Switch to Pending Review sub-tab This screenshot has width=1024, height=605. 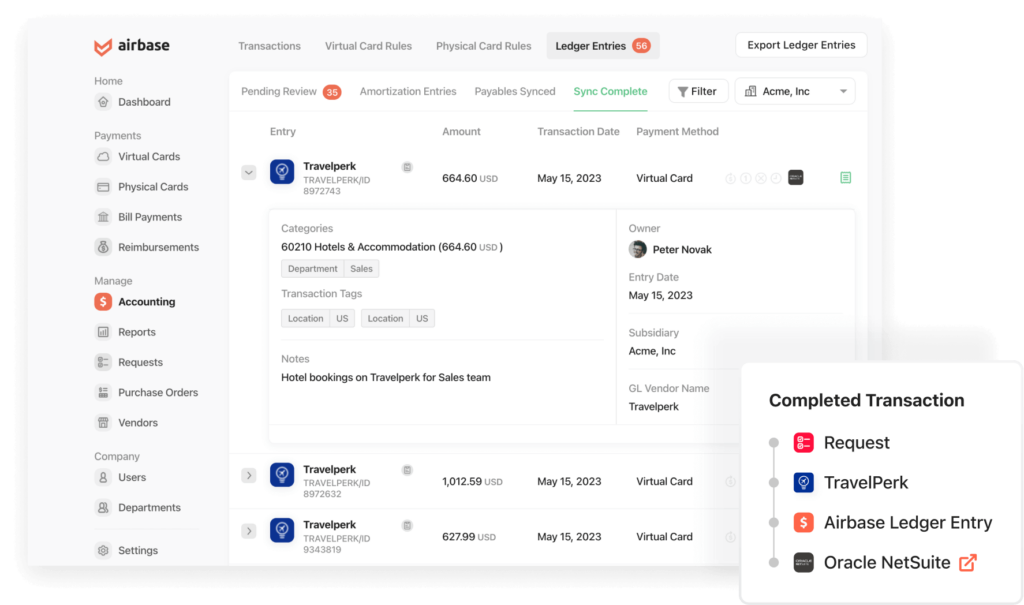tap(291, 91)
